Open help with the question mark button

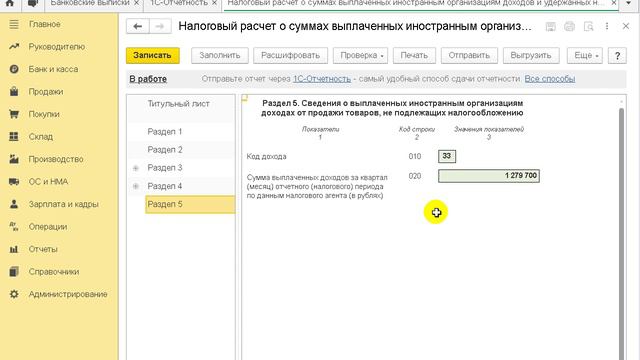pos(617,56)
